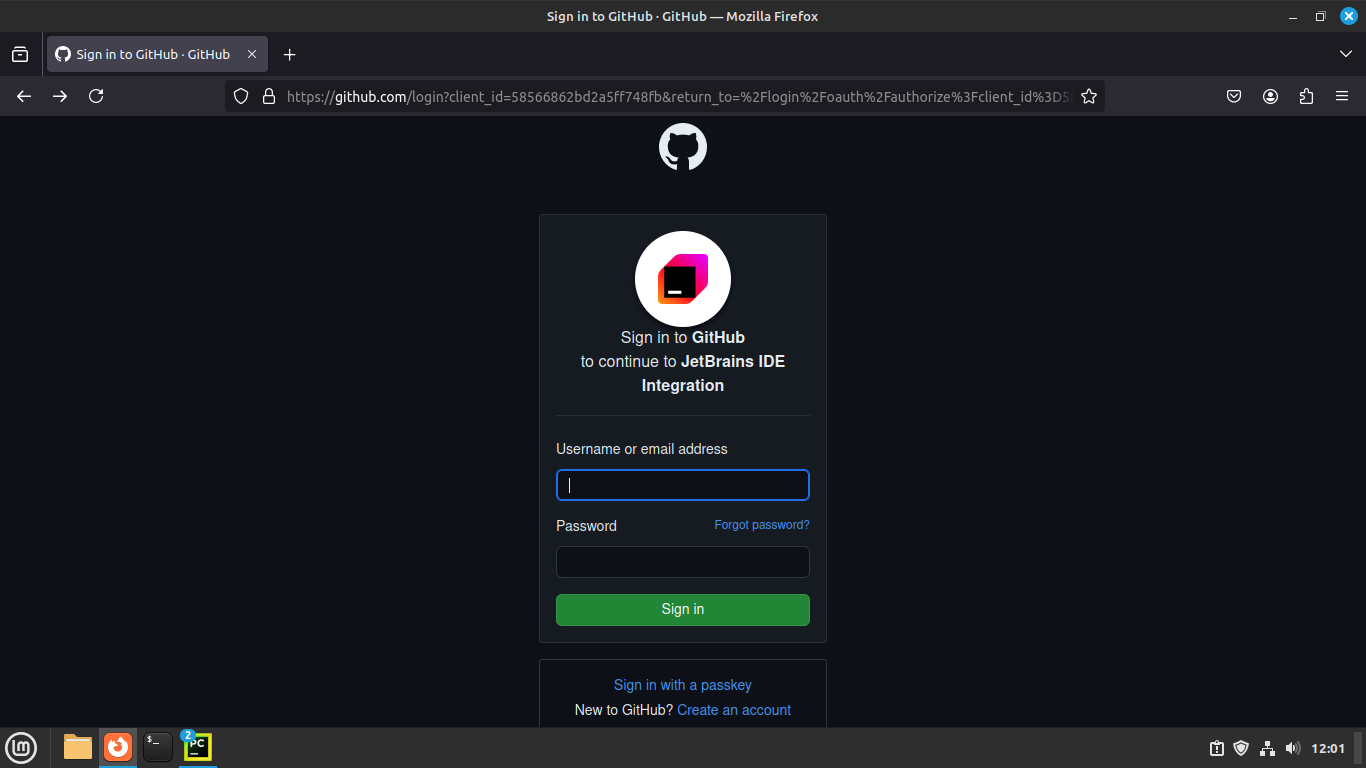Open Save to Pocket icon
The width and height of the screenshot is (1366, 768).
[1234, 96]
